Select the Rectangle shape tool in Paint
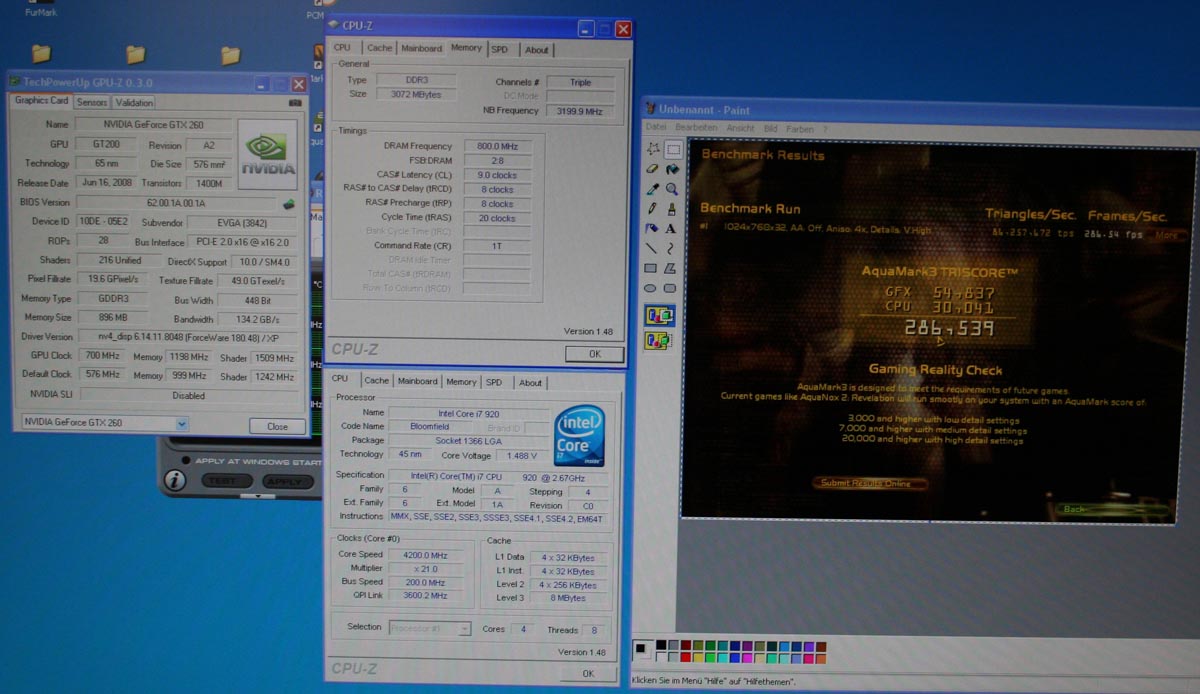Screen dimensions: 1200x694 click(x=651, y=269)
